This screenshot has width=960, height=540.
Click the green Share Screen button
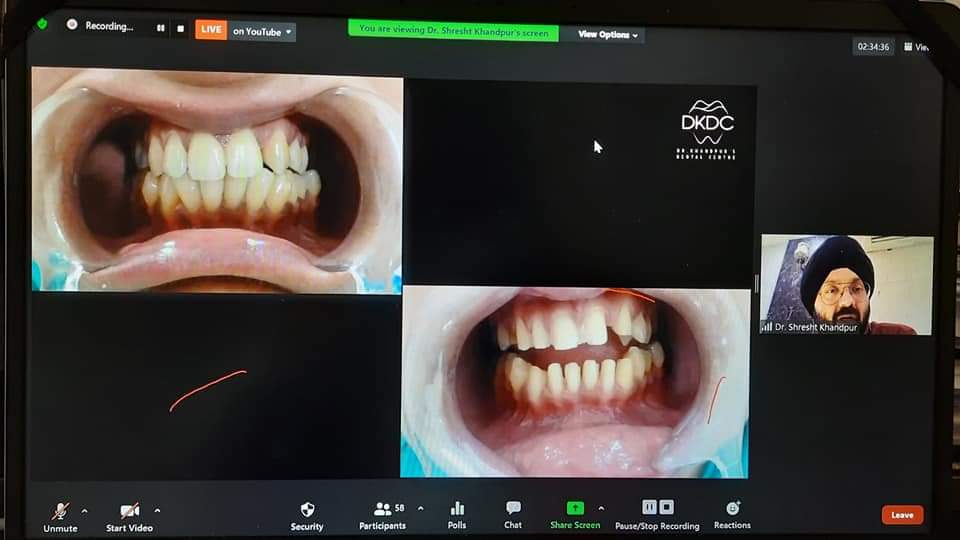[575, 515]
